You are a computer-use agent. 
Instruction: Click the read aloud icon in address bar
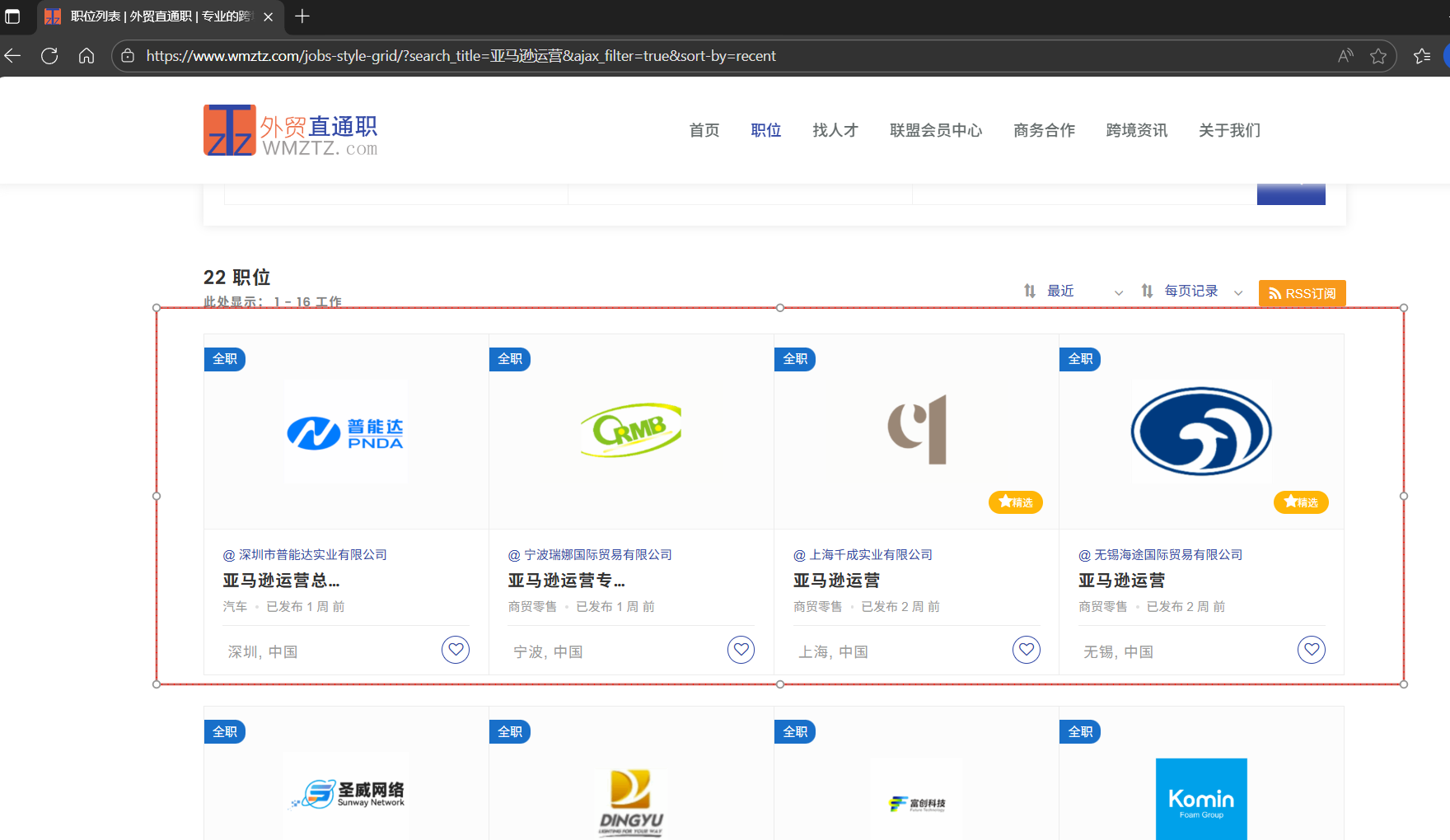pyautogui.click(x=1345, y=56)
